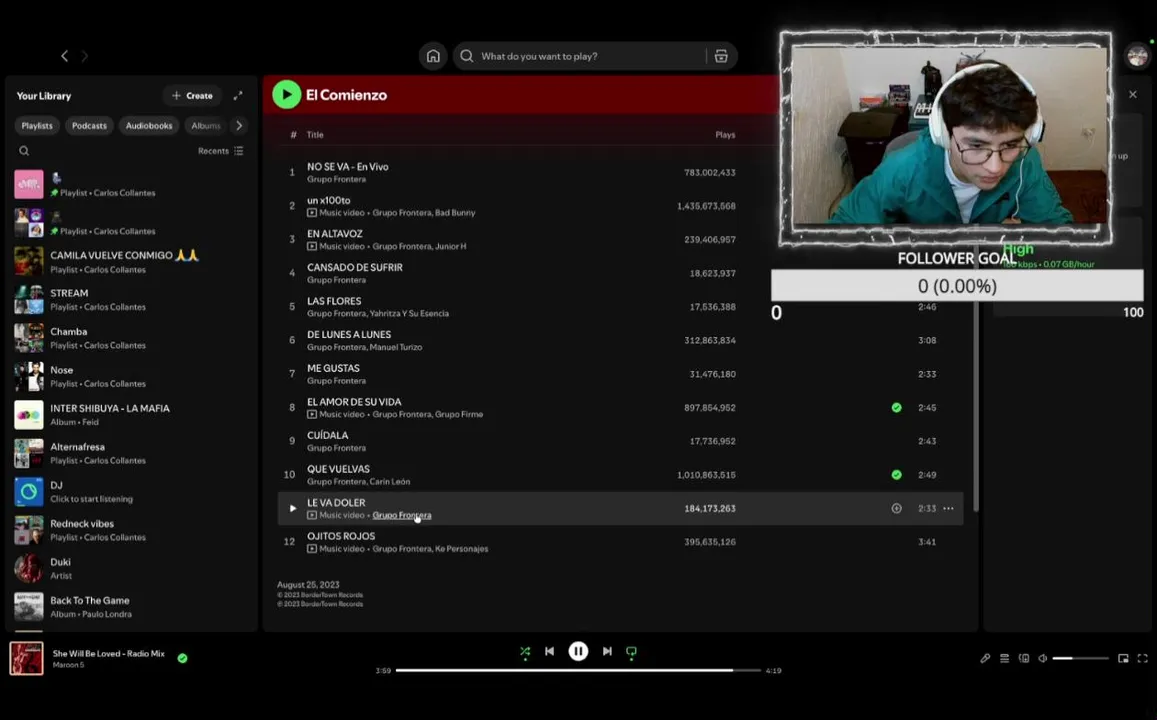Open the Redneck vibes playlist

[x=131, y=530]
